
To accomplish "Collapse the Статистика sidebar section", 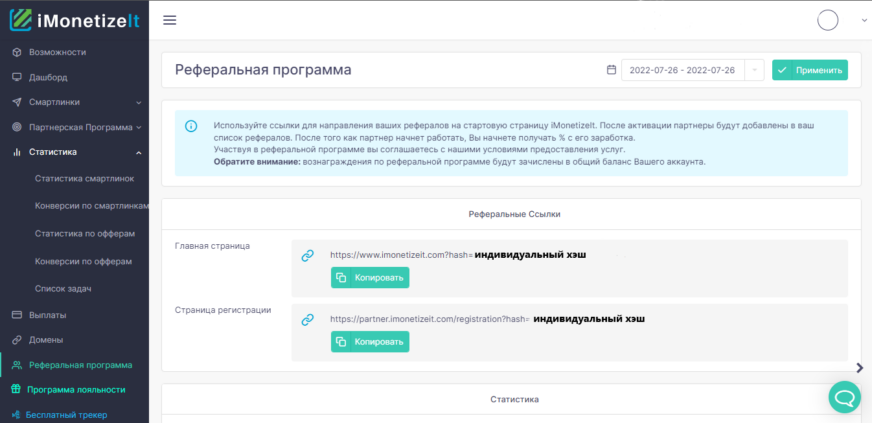I will pos(138,152).
